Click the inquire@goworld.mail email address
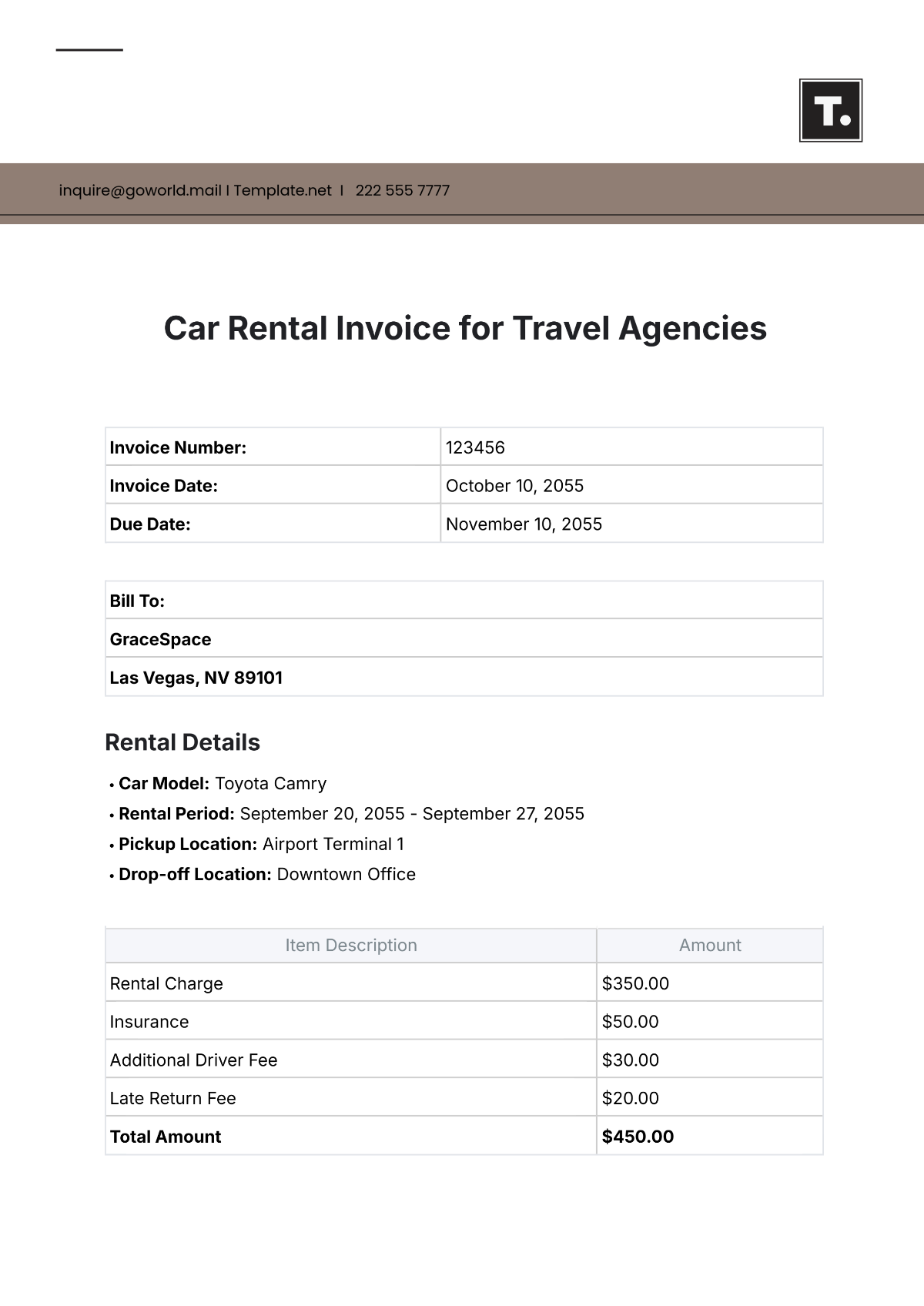 (140, 190)
